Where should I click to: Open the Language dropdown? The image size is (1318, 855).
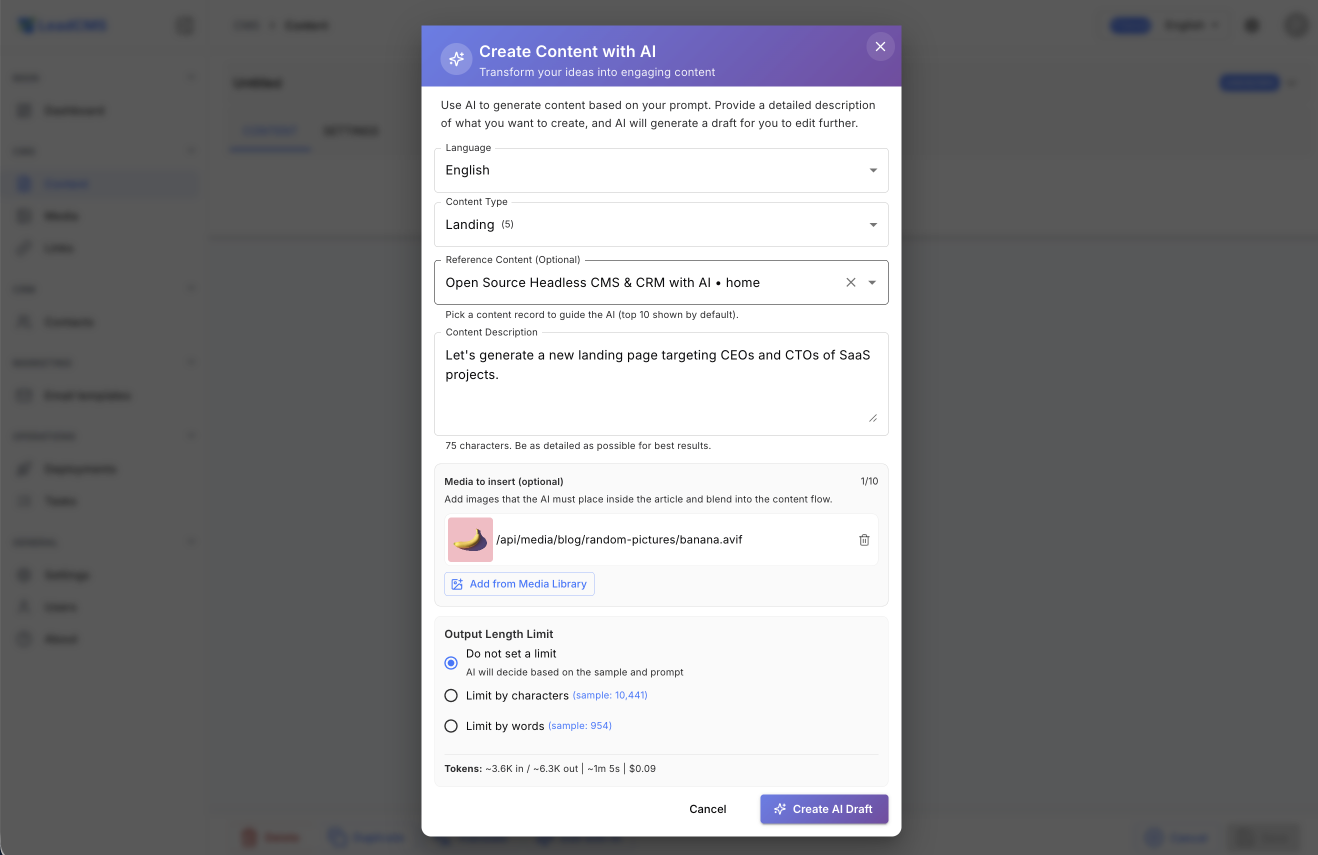[x=874, y=170]
